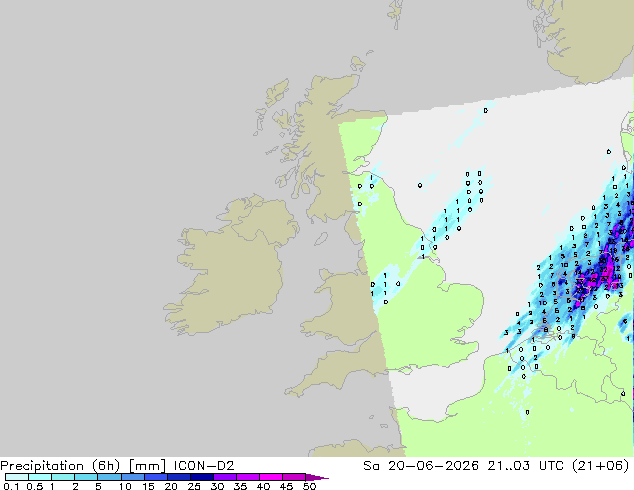634x490 pixels.
Task: Click the legend value '50'
Action: (309, 486)
